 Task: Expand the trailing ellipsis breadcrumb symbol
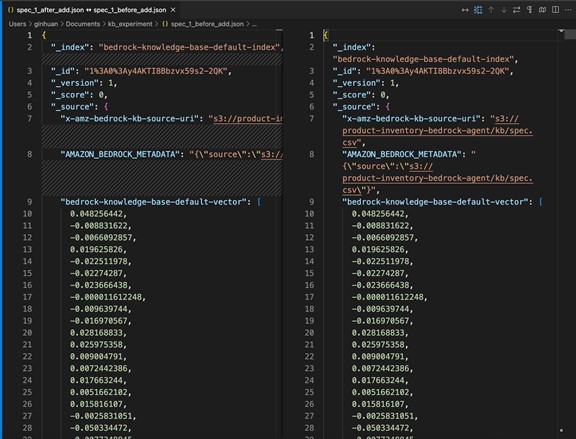[254, 24]
